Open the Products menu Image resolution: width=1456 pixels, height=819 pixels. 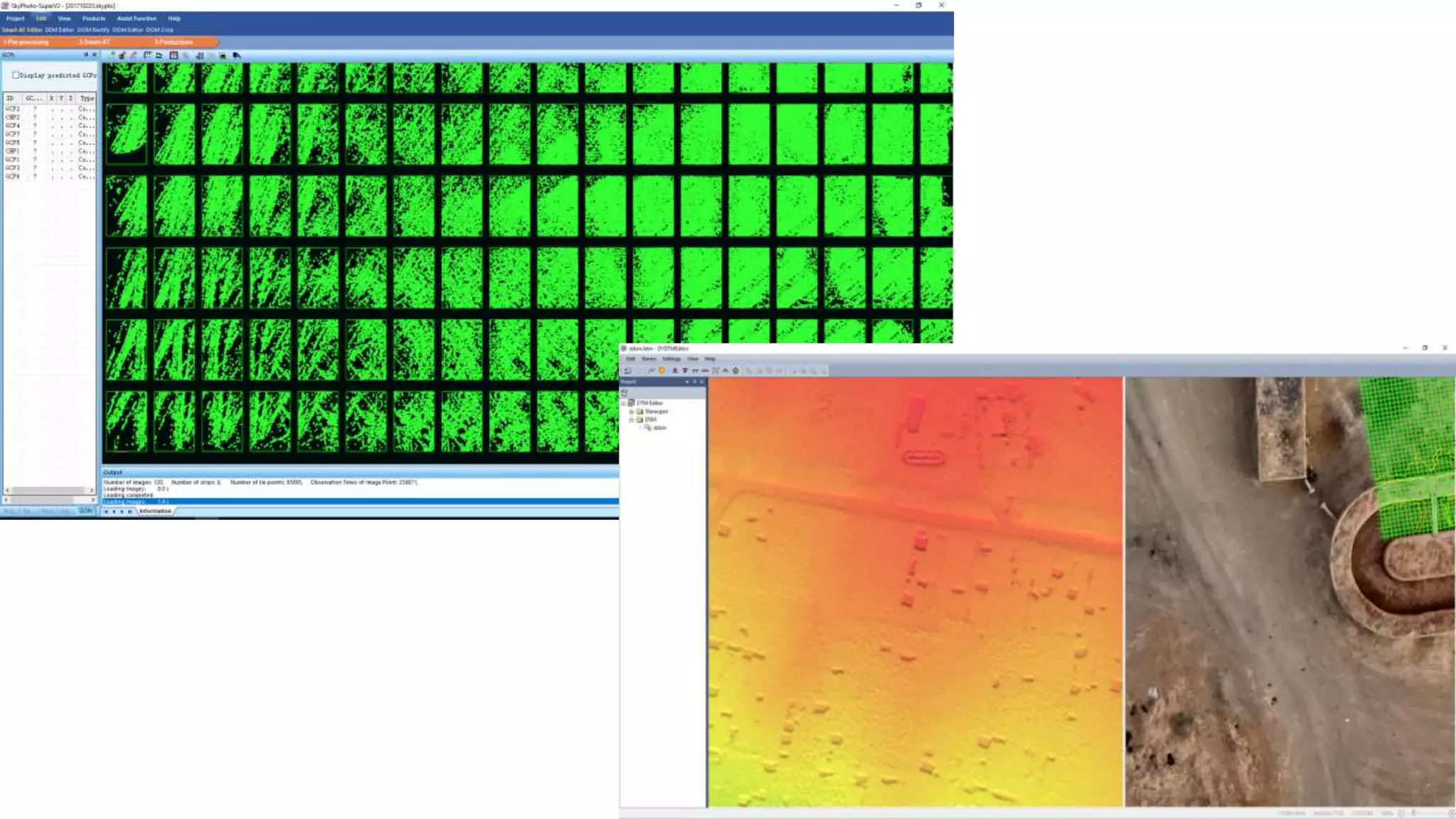pos(93,18)
